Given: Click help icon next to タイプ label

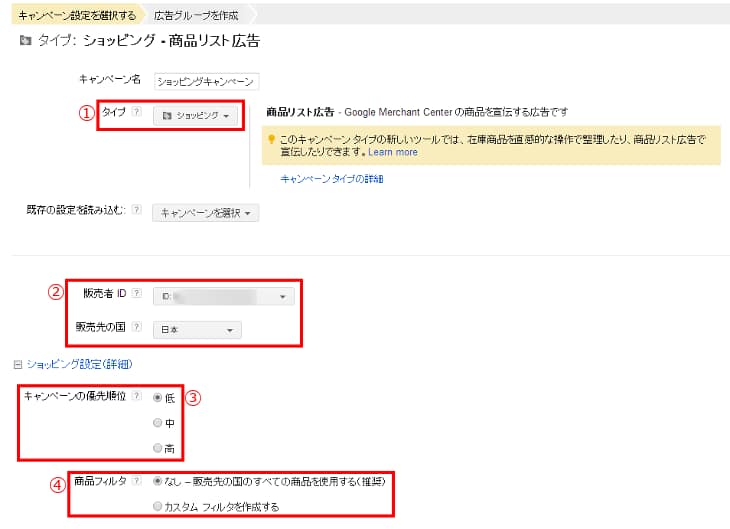Looking at the screenshot, I should [136, 113].
